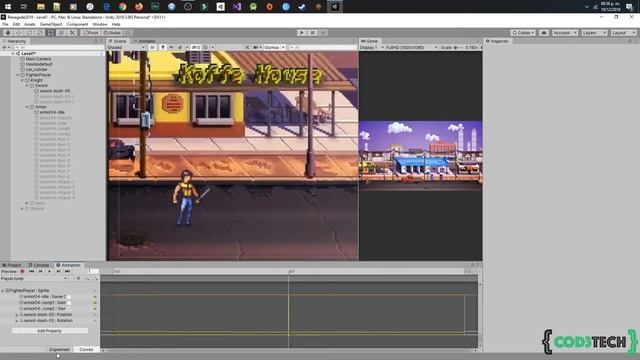Start the game with Play button
Image resolution: width=640 pixels, height=360 pixels.
click(x=302, y=33)
